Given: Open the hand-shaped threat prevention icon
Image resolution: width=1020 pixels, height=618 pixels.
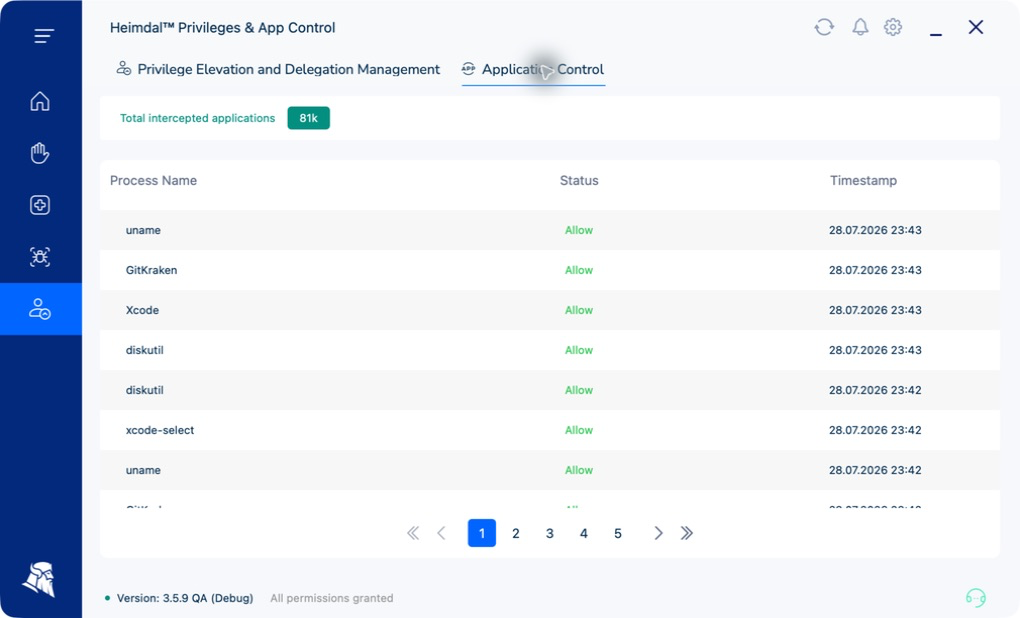Looking at the screenshot, I should click(40, 153).
